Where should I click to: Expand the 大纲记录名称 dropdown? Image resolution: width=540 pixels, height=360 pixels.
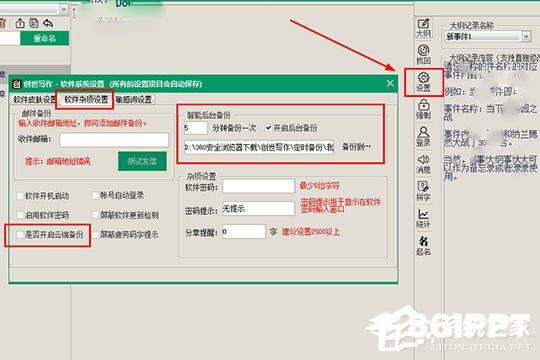pos(526,36)
